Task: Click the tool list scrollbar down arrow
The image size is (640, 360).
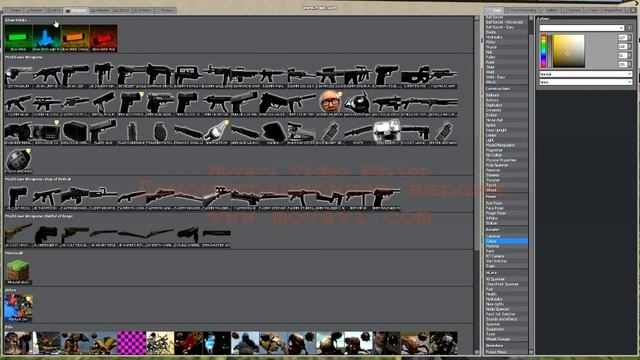Action: (531, 352)
